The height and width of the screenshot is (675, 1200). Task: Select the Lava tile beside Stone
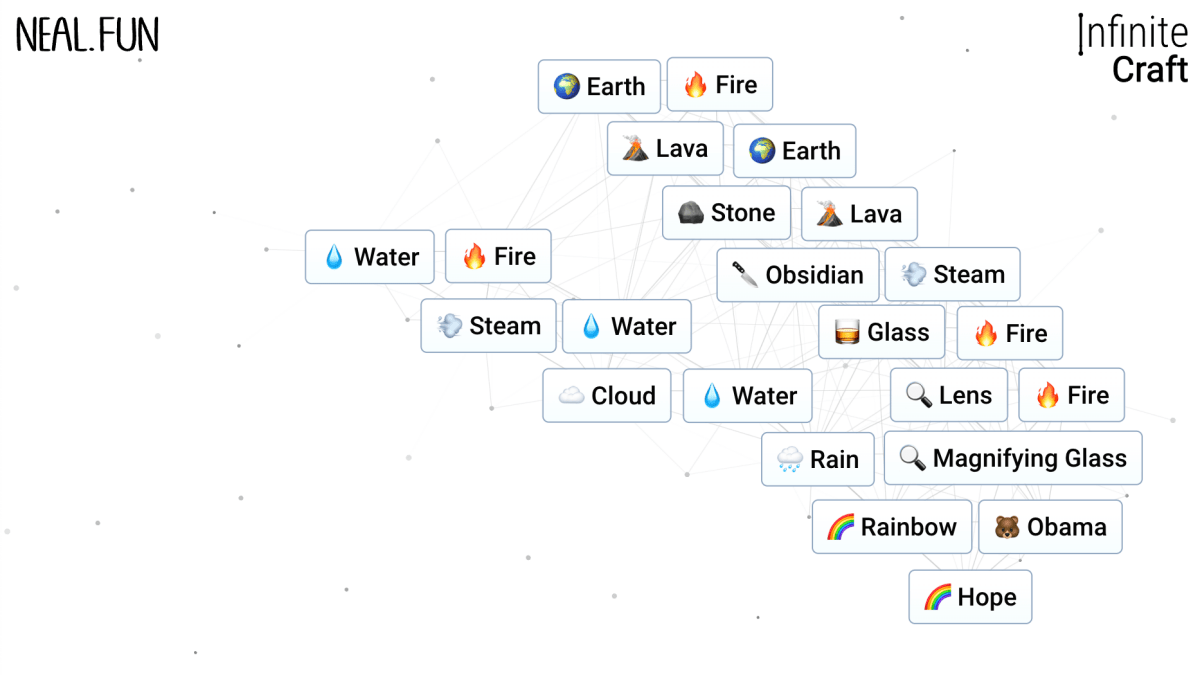click(859, 214)
